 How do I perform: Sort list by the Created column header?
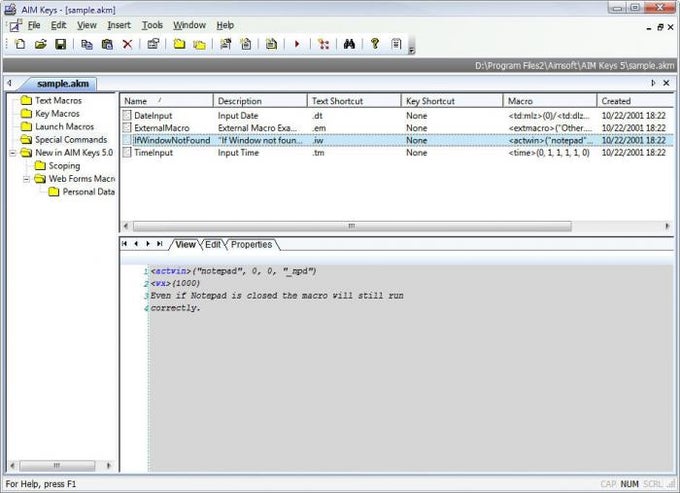[616, 101]
